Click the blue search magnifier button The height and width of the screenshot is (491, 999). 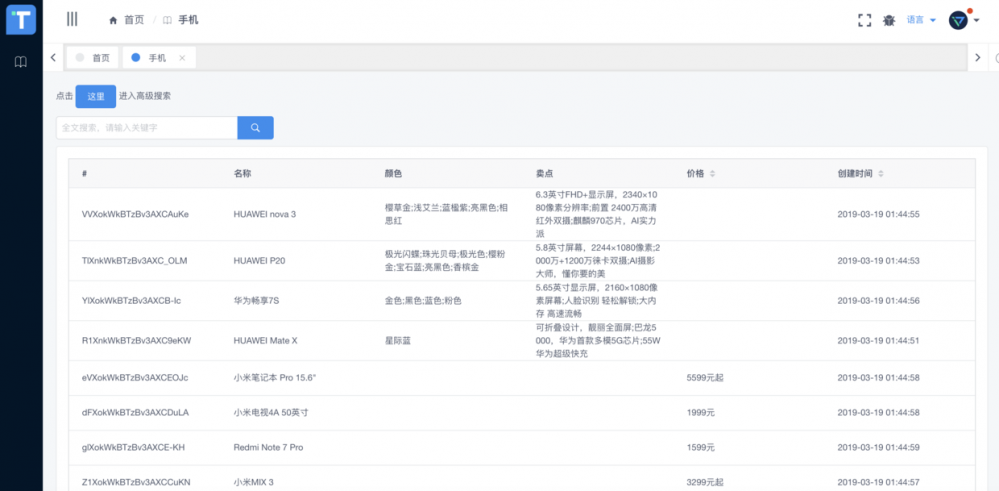pyautogui.click(x=255, y=127)
